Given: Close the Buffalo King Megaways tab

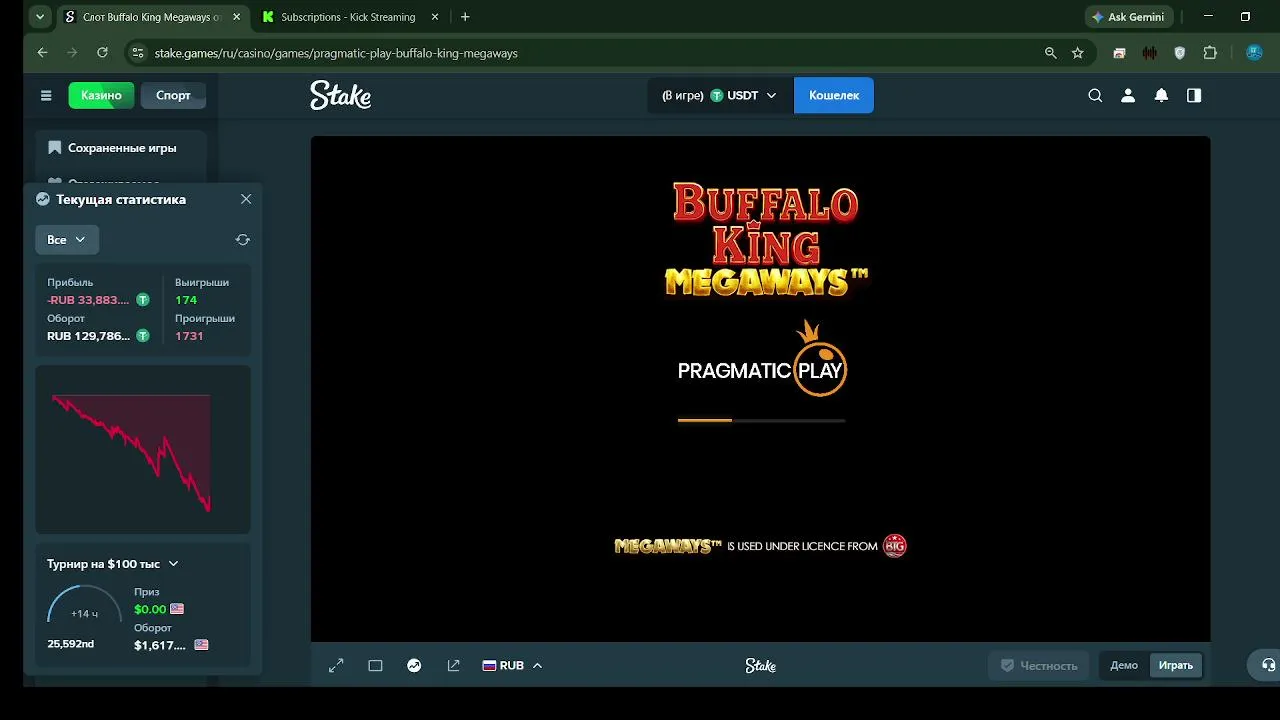Looking at the screenshot, I should coord(236,17).
